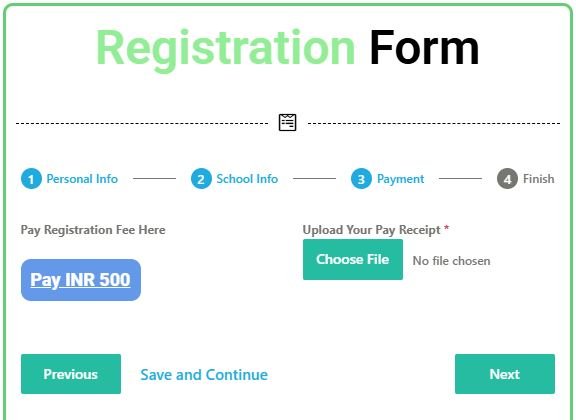
Task: Click the black Form heading word
Action: click(424, 48)
